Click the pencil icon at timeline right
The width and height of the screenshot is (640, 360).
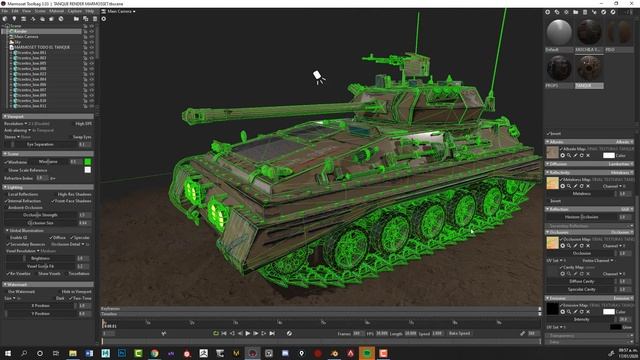point(522,333)
